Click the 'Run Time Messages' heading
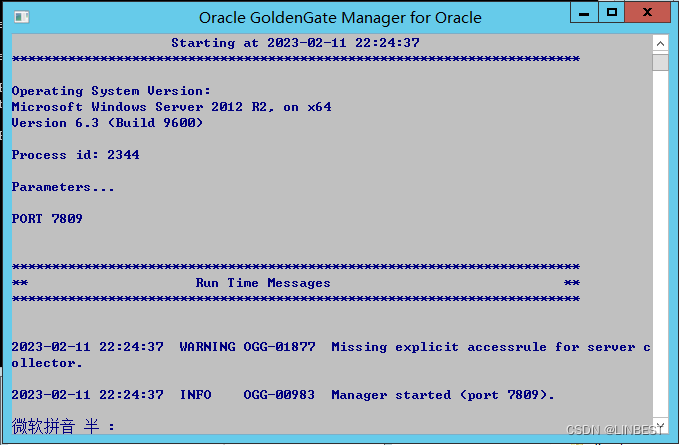This screenshot has height=445, width=679. pyautogui.click(x=263, y=283)
